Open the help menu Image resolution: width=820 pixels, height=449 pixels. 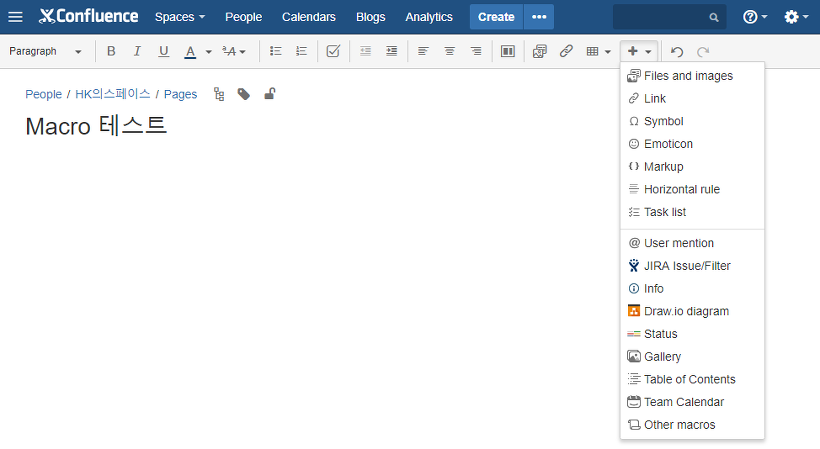coord(755,17)
